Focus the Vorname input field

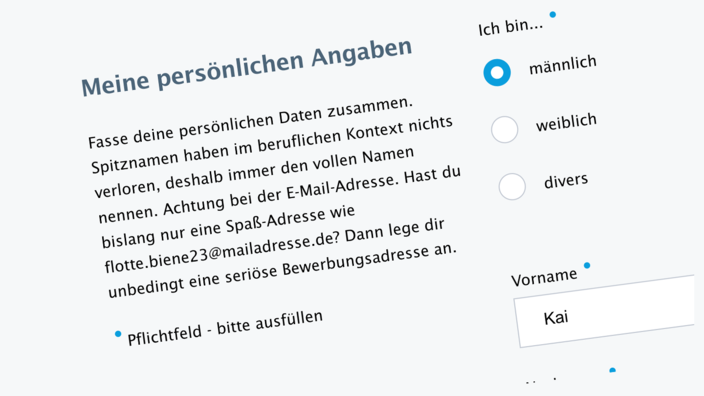pos(606,311)
